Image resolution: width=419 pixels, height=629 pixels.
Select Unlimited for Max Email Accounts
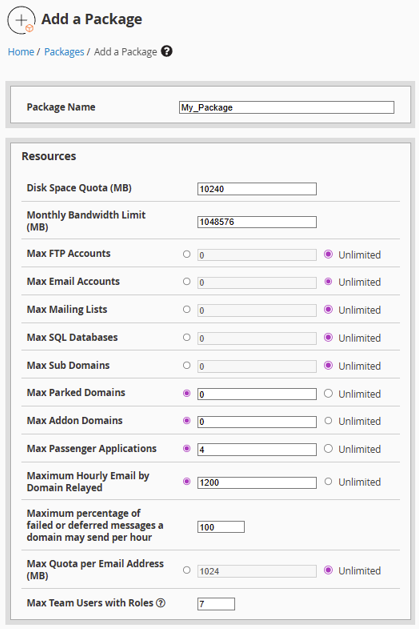click(x=328, y=281)
